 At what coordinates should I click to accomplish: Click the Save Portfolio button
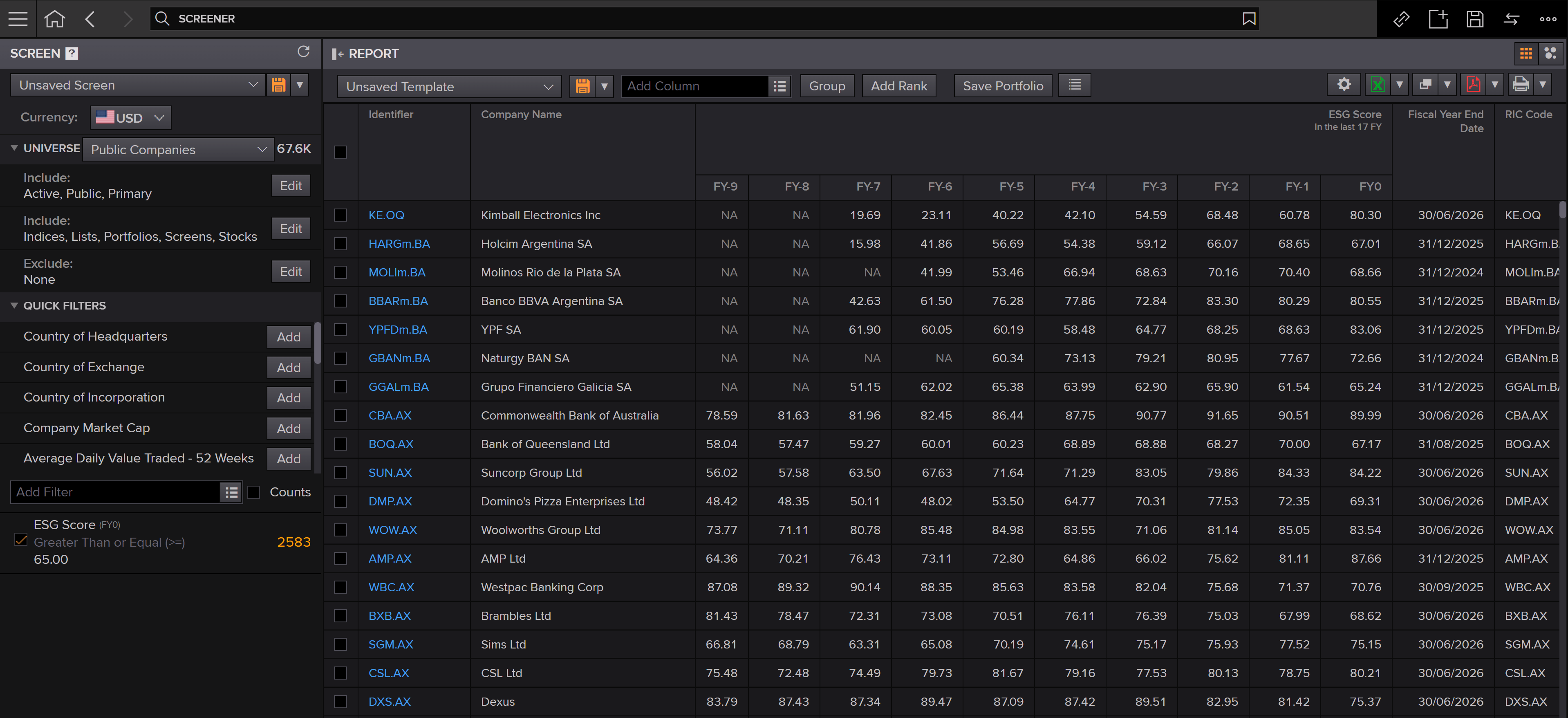tap(1002, 86)
